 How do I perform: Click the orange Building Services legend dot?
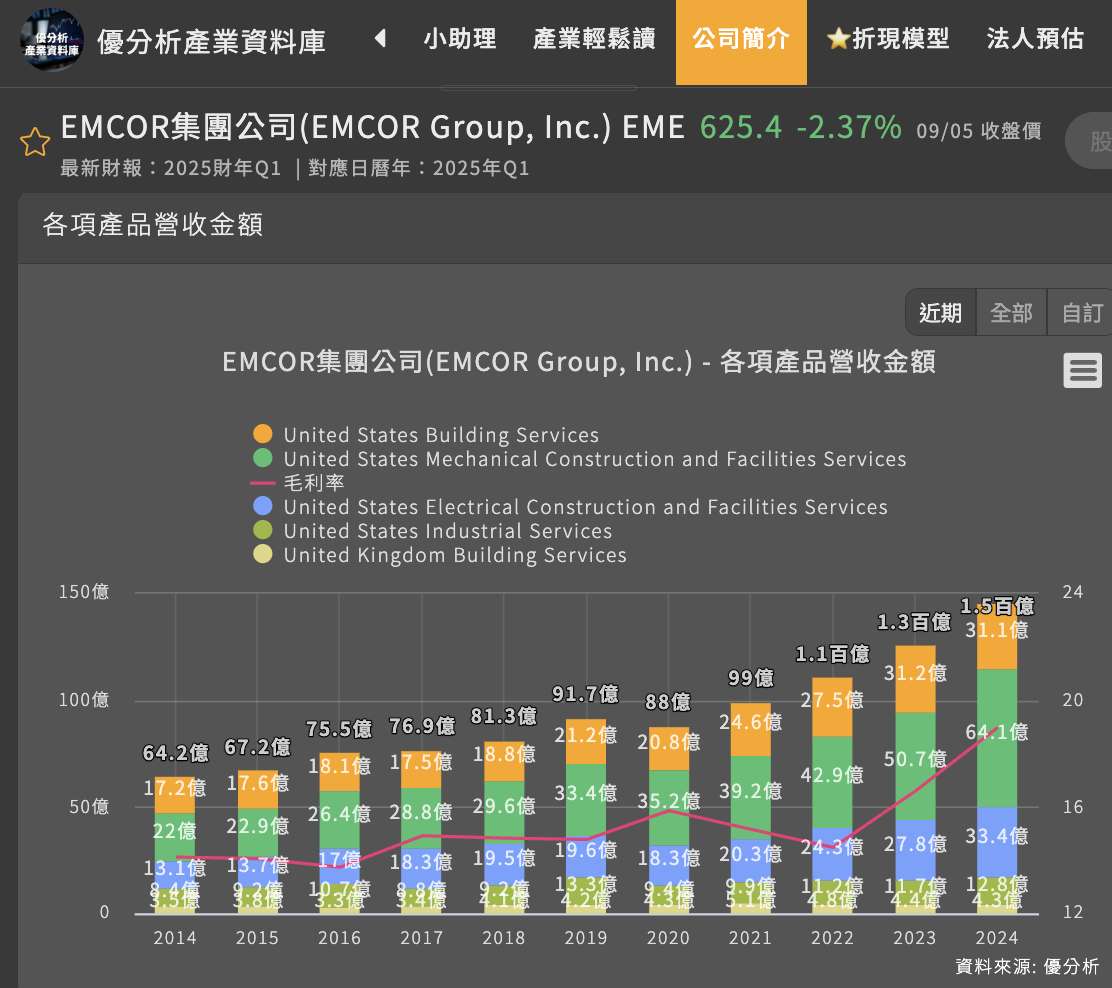coord(263,433)
